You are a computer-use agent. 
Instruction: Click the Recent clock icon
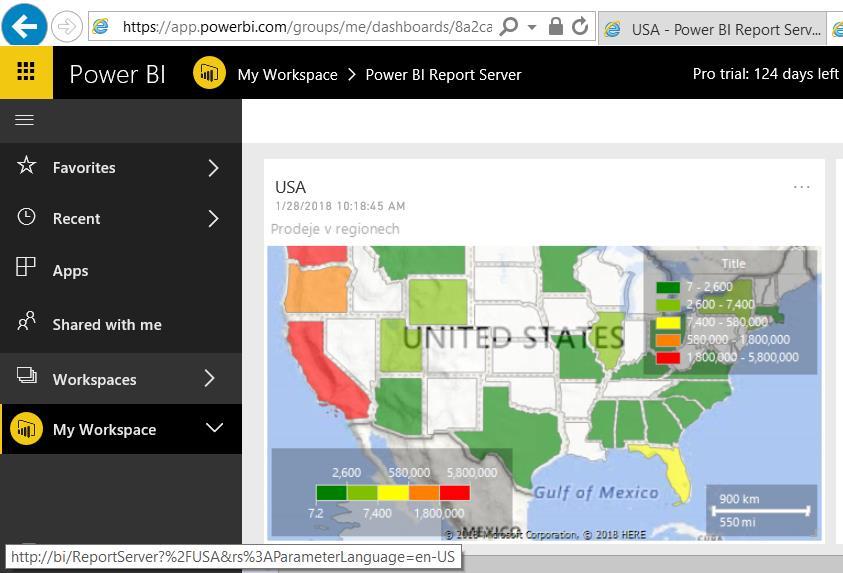[26, 217]
